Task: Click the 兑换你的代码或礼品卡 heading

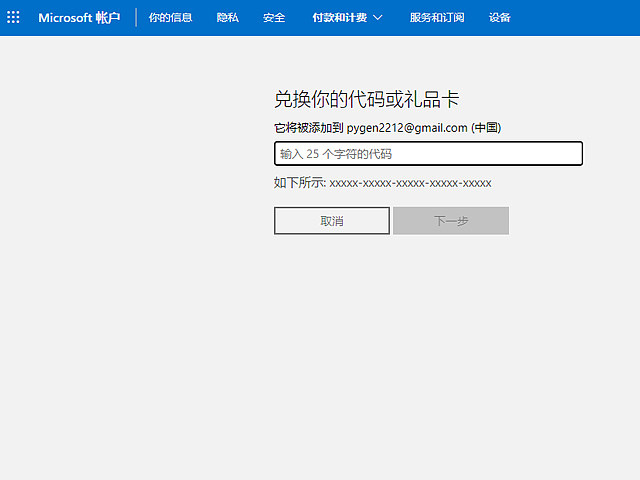Action: (367, 99)
